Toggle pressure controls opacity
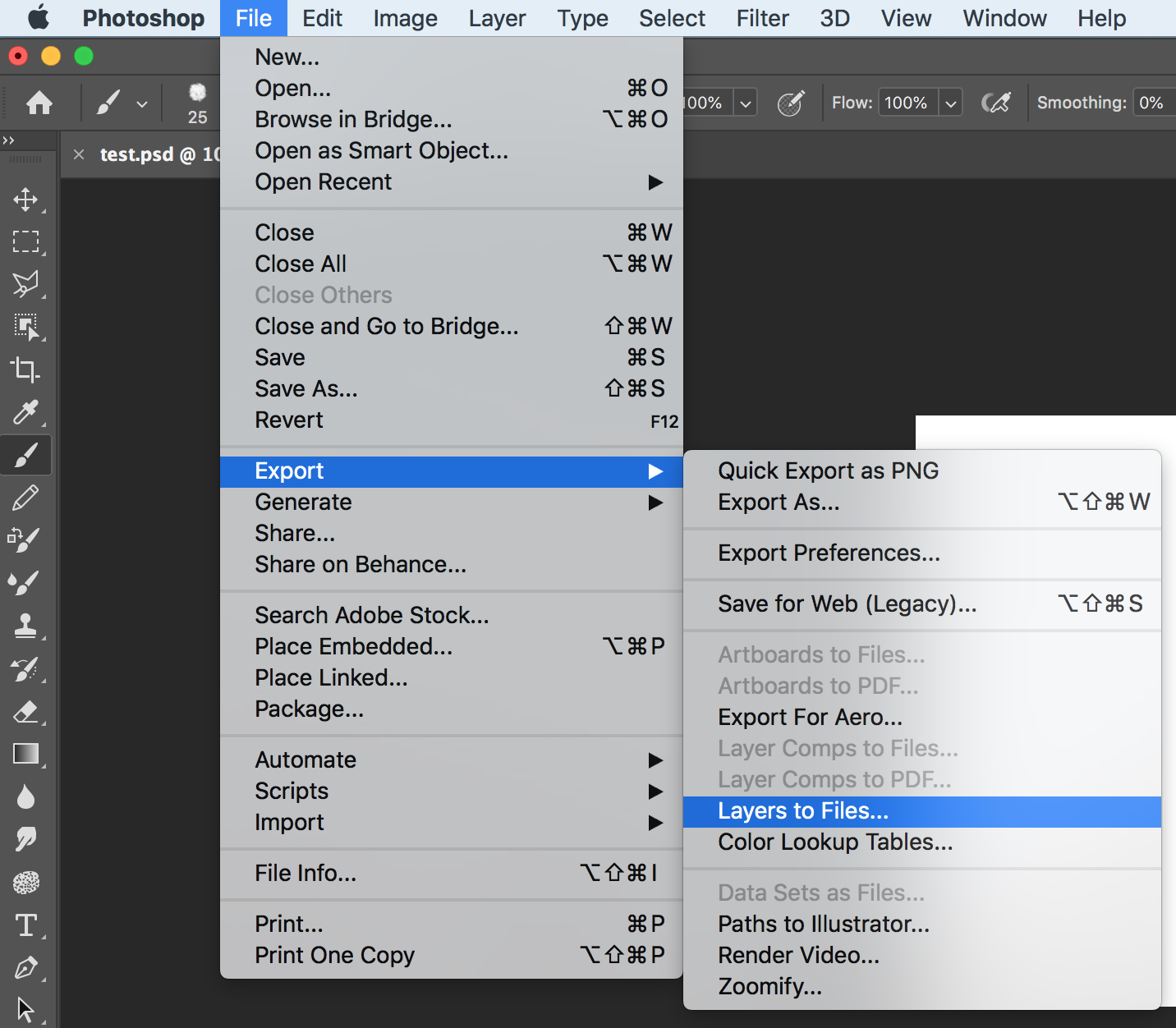1176x1028 pixels. [790, 102]
